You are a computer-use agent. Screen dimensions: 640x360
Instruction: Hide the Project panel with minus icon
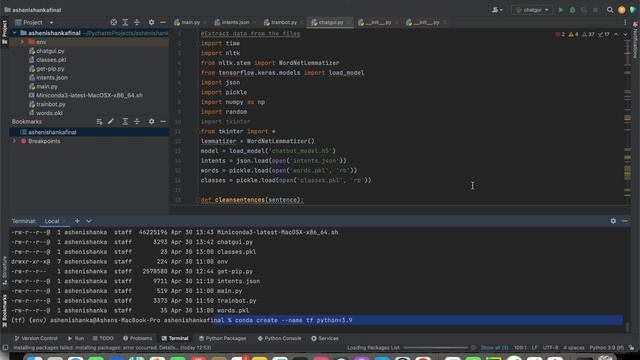click(163, 22)
